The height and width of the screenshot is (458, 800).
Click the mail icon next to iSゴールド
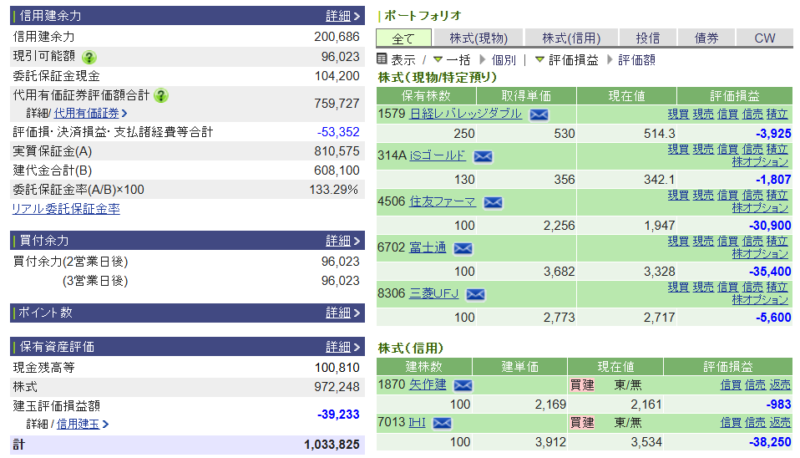tap(483, 157)
